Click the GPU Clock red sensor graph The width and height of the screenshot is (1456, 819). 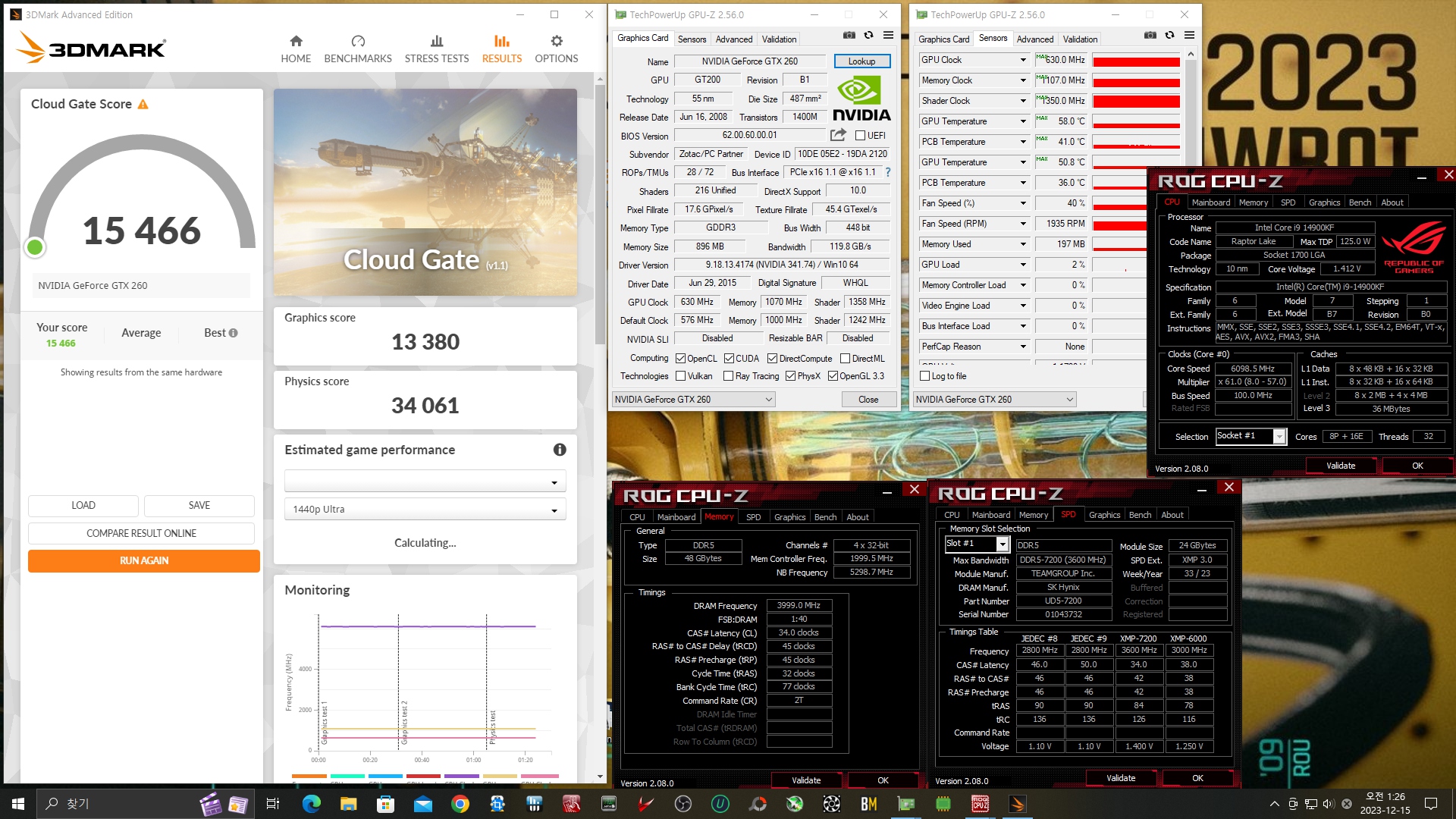coord(1136,61)
